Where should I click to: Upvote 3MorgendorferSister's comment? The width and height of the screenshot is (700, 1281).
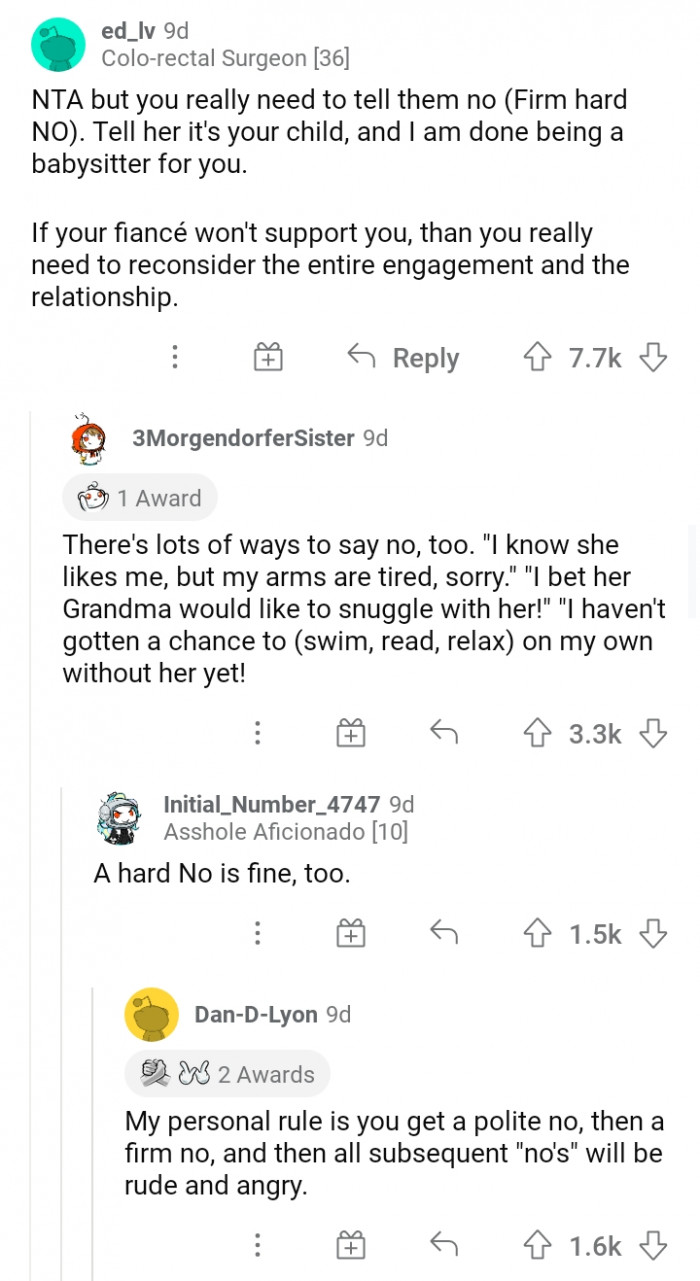[538, 733]
